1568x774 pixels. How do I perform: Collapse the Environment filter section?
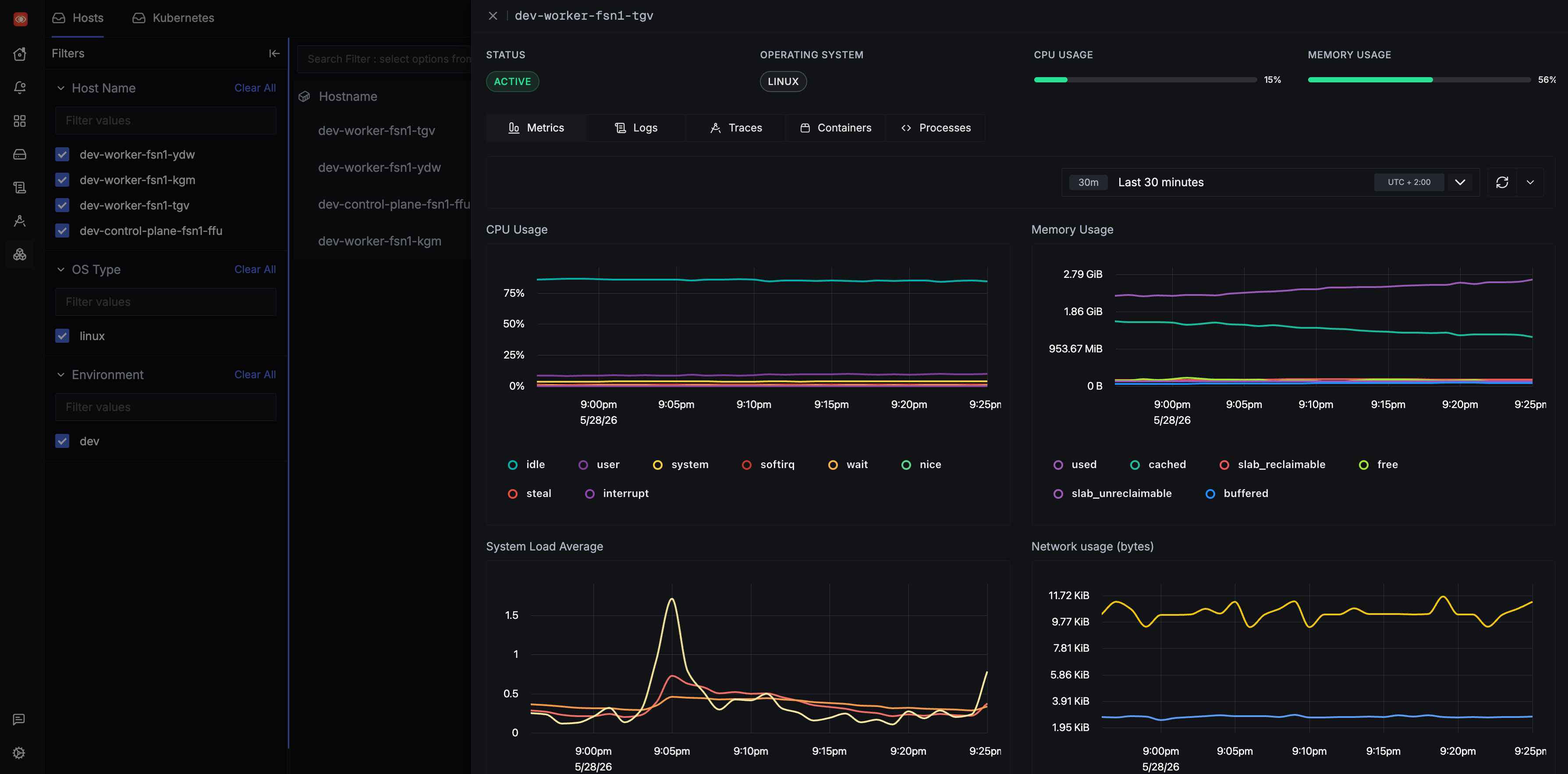(61, 375)
